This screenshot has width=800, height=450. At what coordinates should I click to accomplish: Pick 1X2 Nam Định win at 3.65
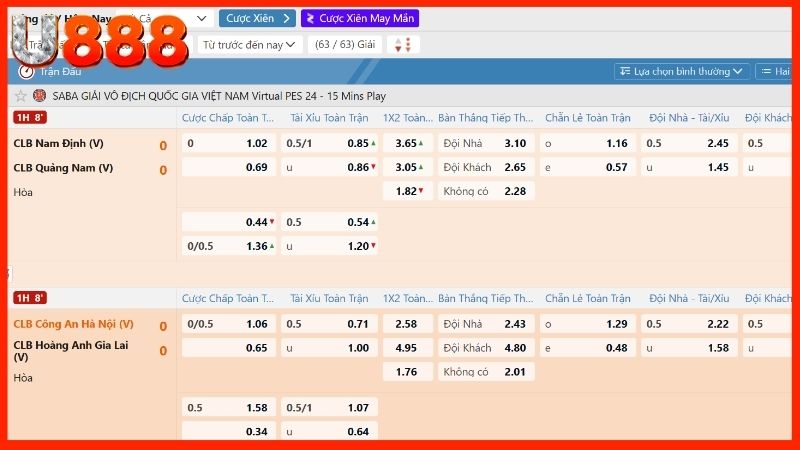pyautogui.click(x=408, y=143)
